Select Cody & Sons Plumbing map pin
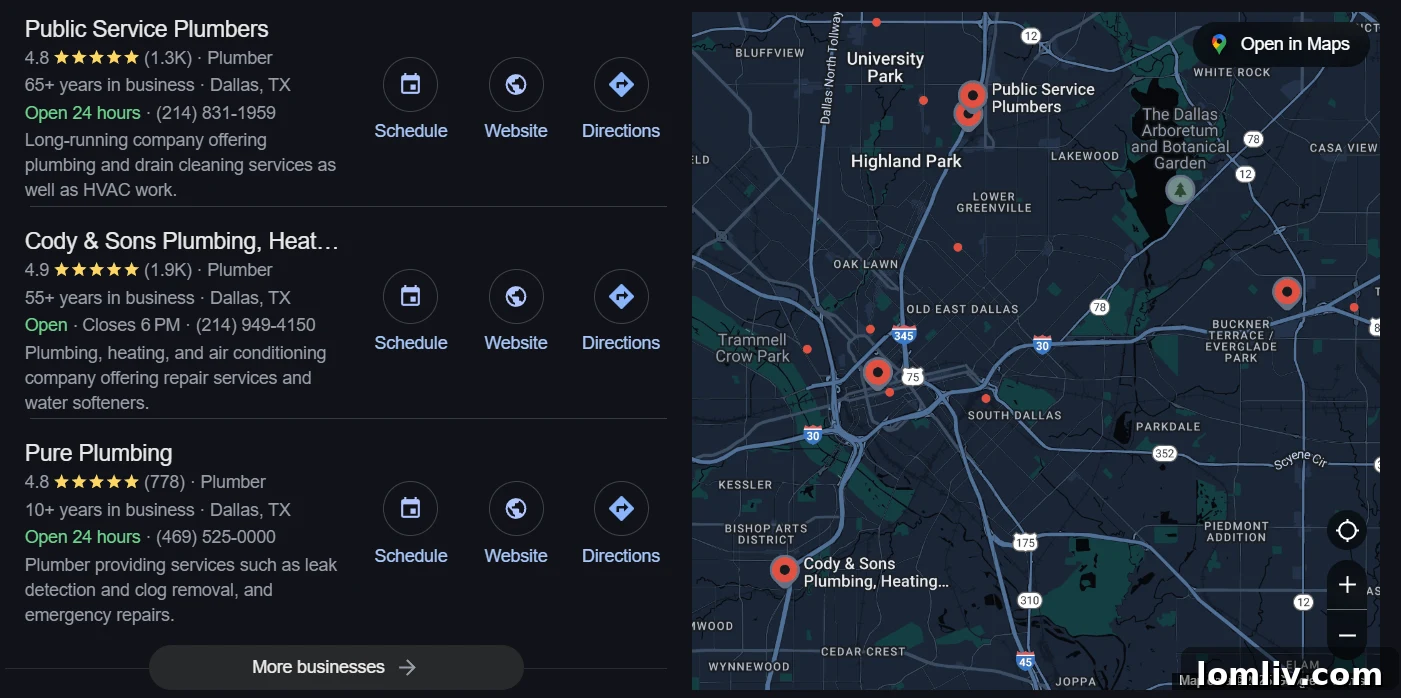Screen dimensions: 1401x698 click(785, 570)
